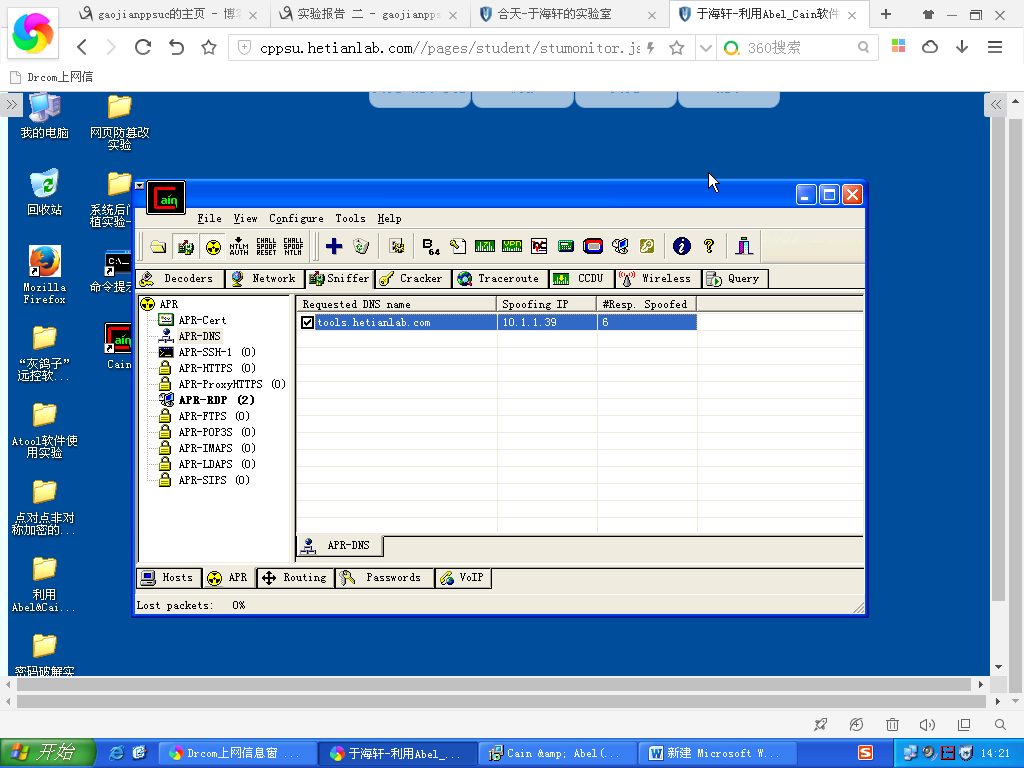Select APR-HTTPS in the APR tree
This screenshot has width=1024, height=768.
(x=217, y=368)
